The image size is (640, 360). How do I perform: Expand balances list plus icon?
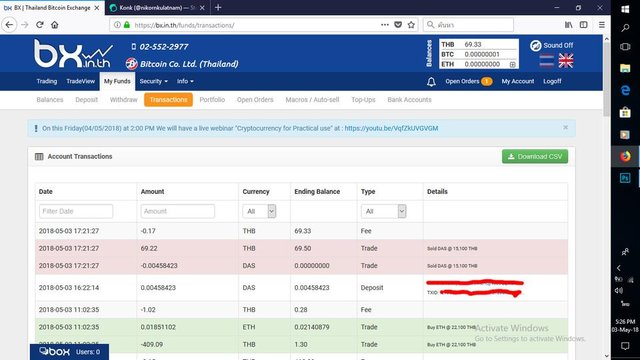[x=512, y=64]
